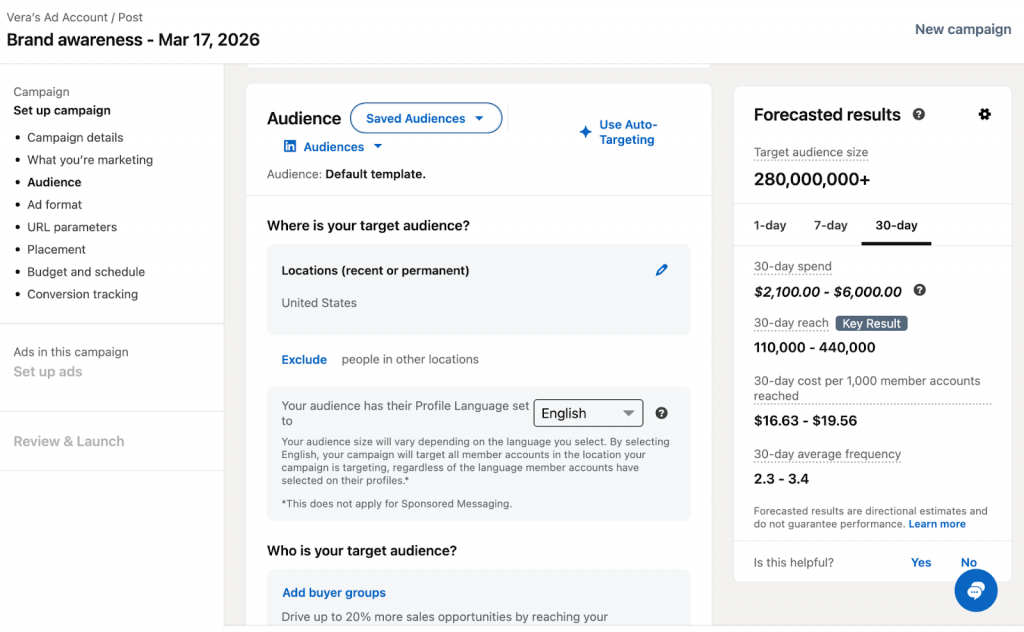Select the 30-day forecast tab

click(895, 225)
